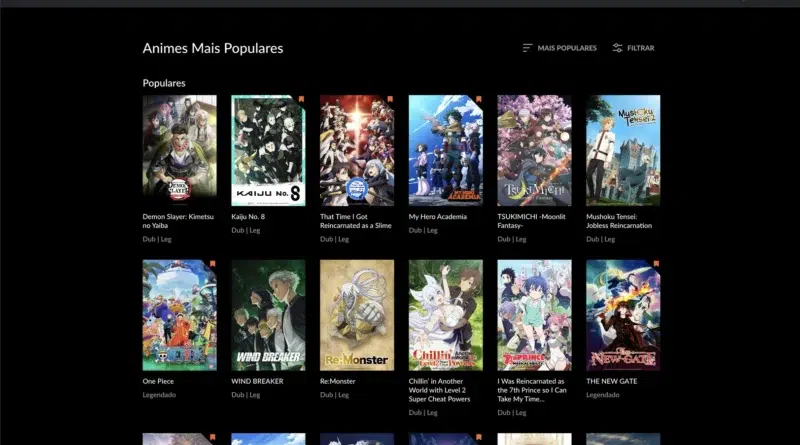This screenshot has width=800, height=445.
Task: Open the 7th Prince anime poster
Action: (x=535, y=315)
